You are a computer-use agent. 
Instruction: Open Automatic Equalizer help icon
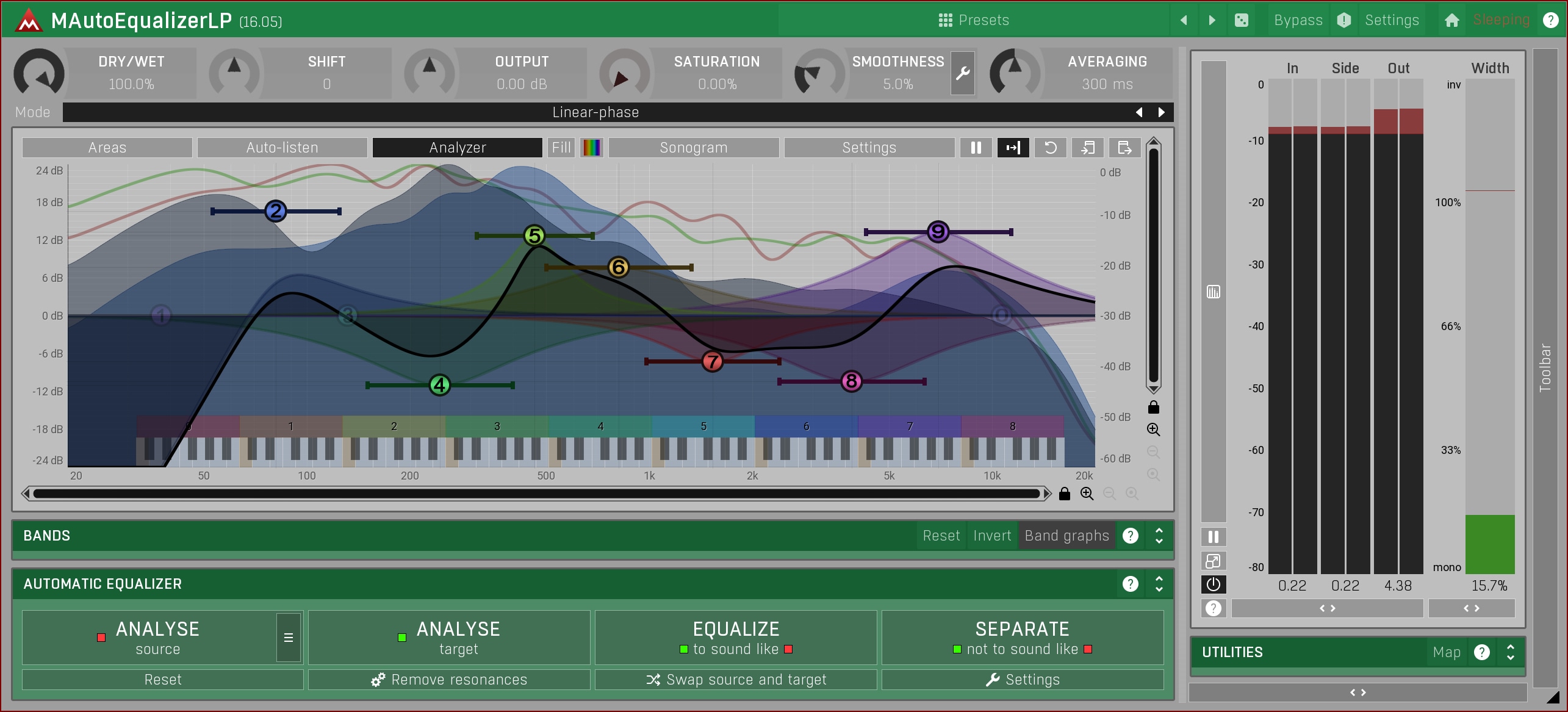point(1131,584)
